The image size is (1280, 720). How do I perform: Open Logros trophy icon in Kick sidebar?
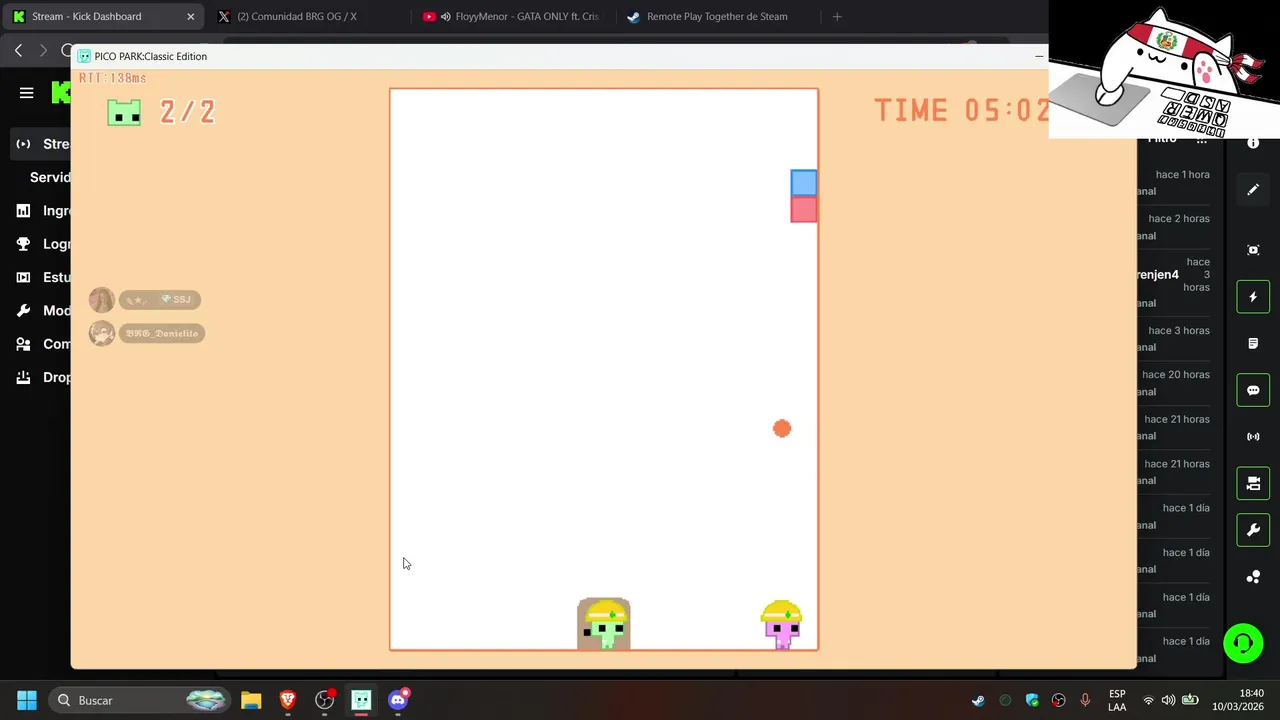24,244
